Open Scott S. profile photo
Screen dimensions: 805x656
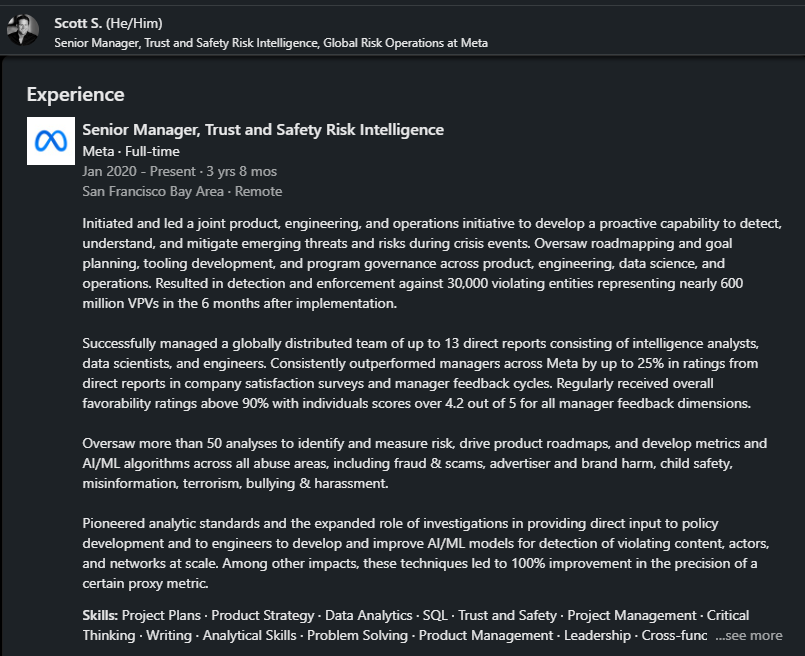click(23, 31)
